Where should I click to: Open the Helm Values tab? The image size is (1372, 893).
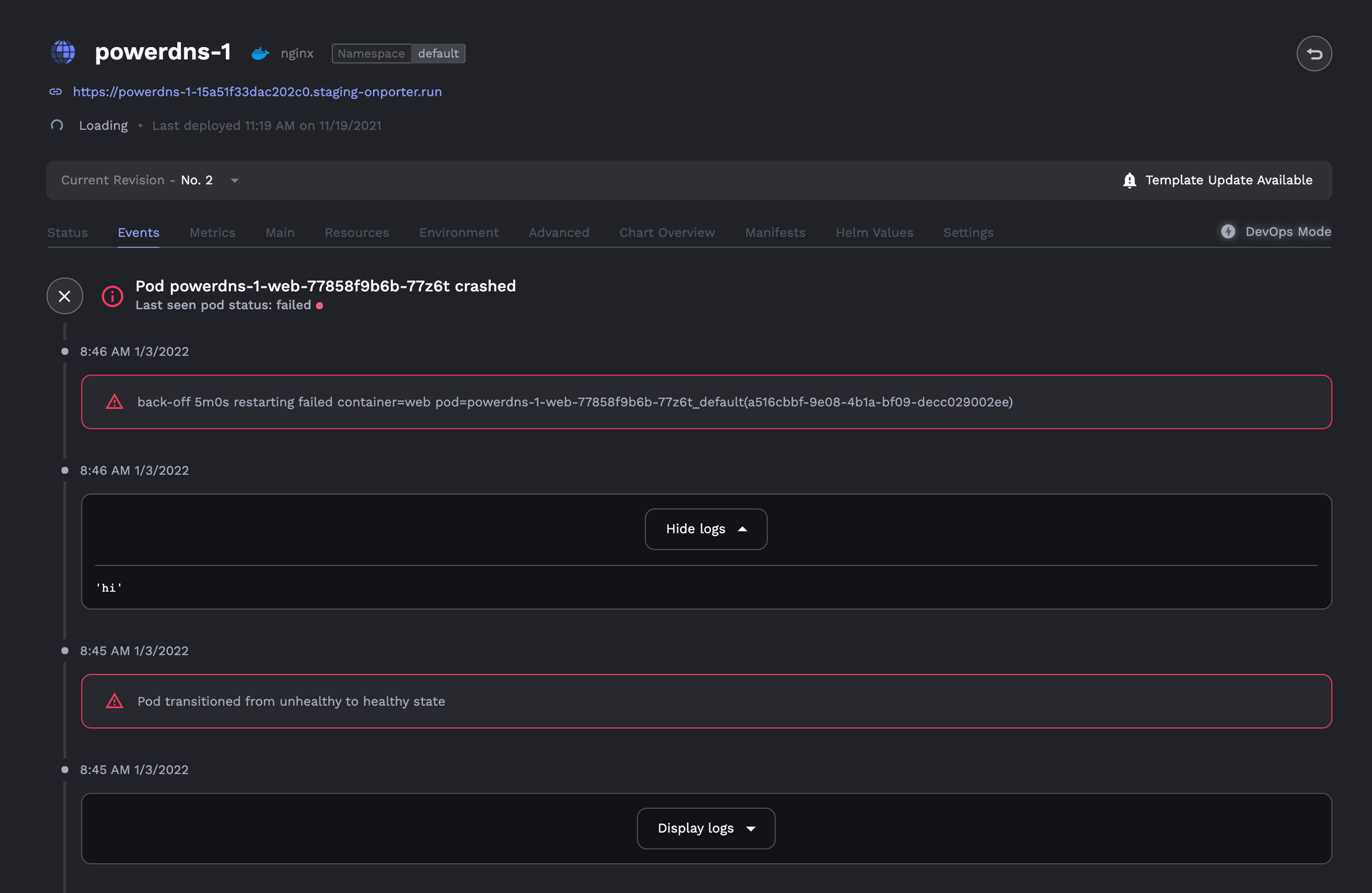click(875, 233)
